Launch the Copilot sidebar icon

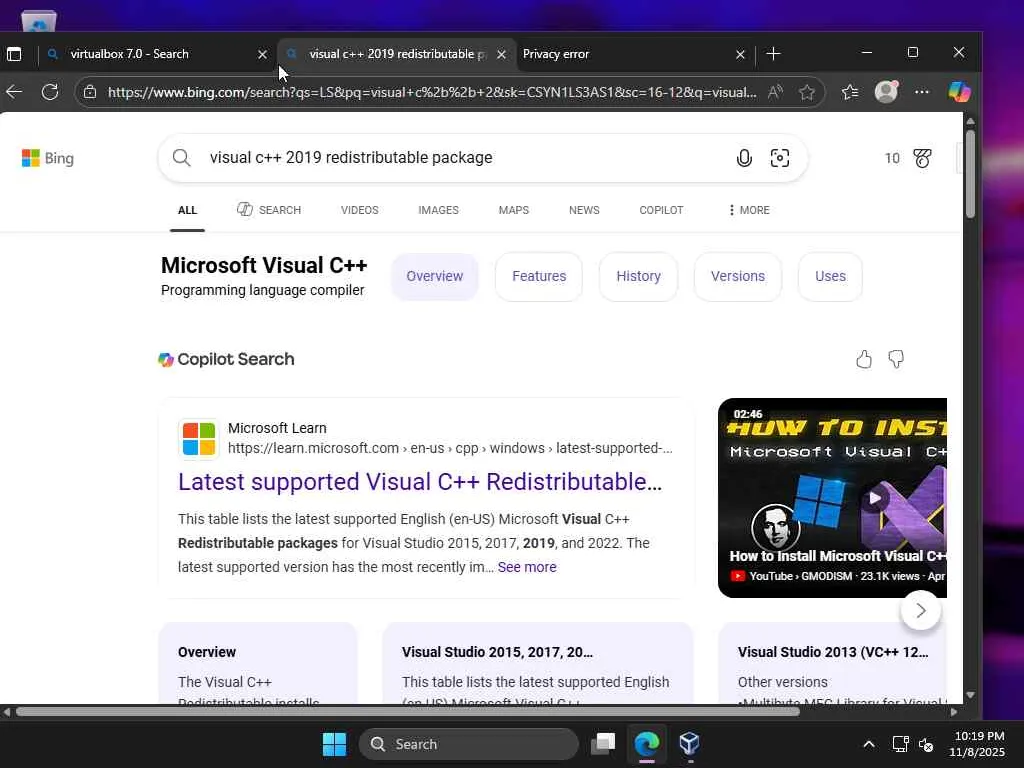(959, 92)
